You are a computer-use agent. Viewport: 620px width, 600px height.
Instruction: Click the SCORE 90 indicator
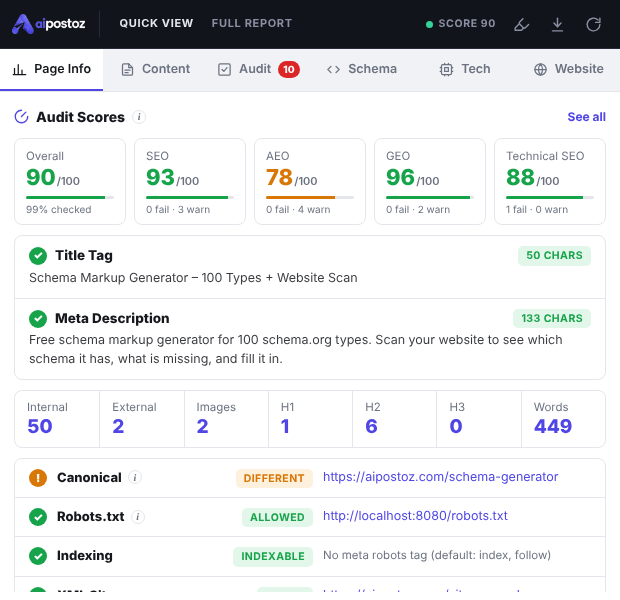pos(461,24)
